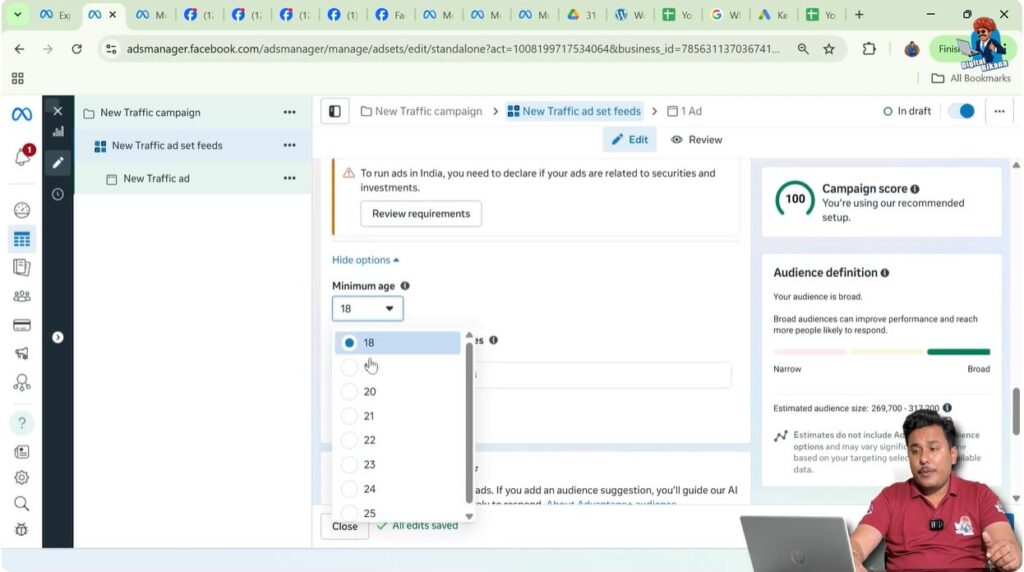The width and height of the screenshot is (1024, 572).
Task: Click the Help question mark icon
Action: (x=21, y=423)
